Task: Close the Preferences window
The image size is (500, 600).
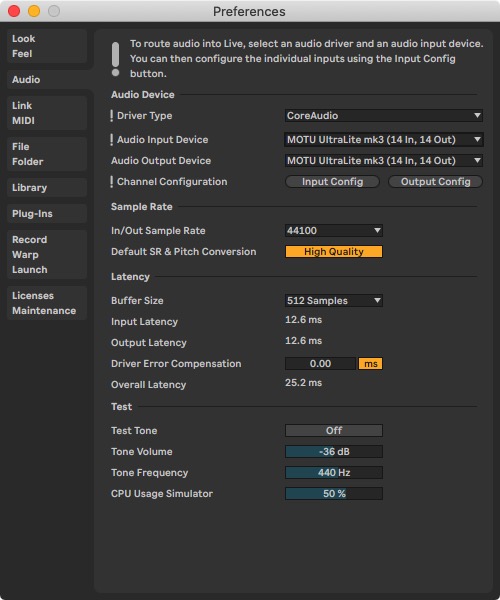Action: [x=14, y=11]
